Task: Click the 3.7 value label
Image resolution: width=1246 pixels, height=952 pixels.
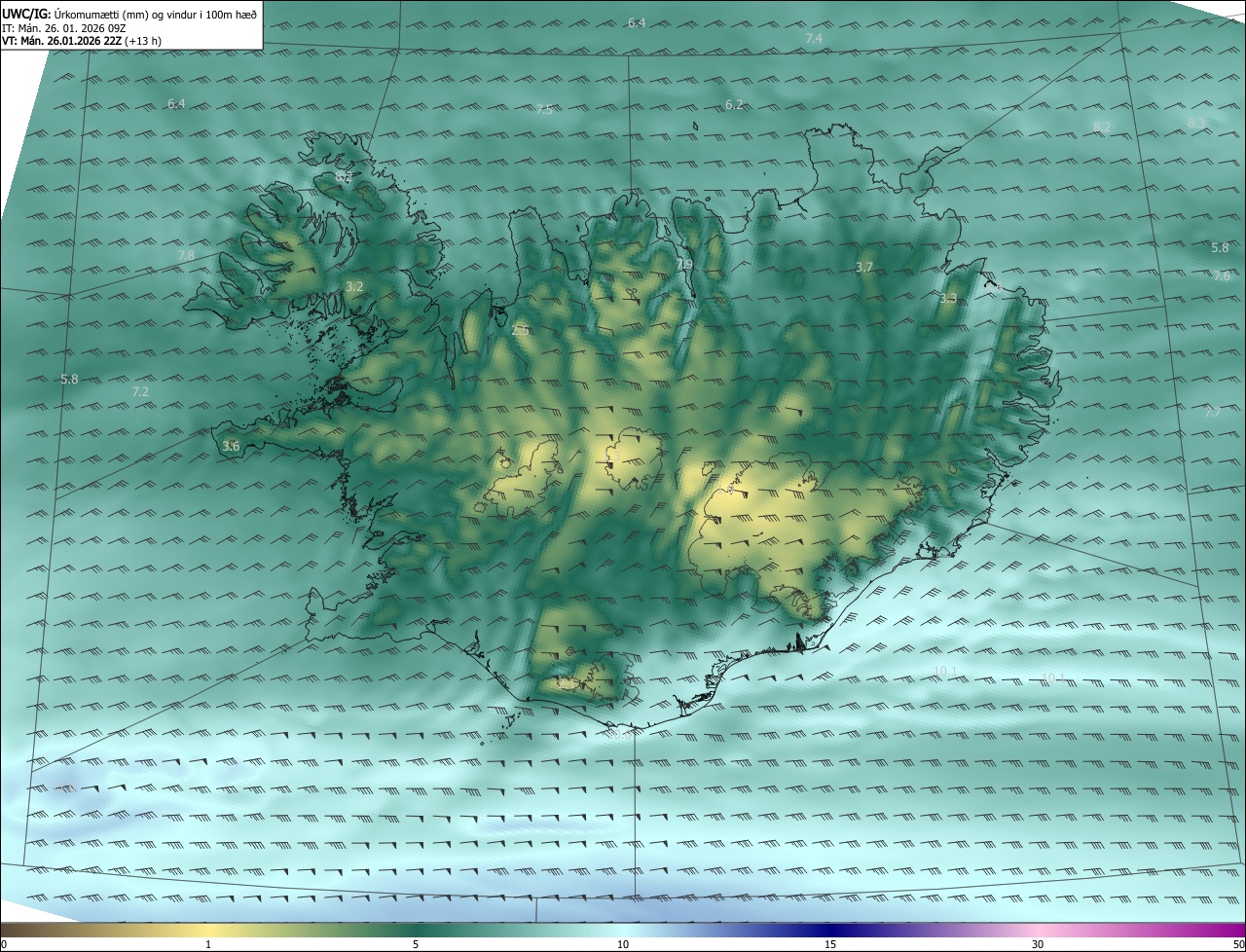Action: pos(864,267)
